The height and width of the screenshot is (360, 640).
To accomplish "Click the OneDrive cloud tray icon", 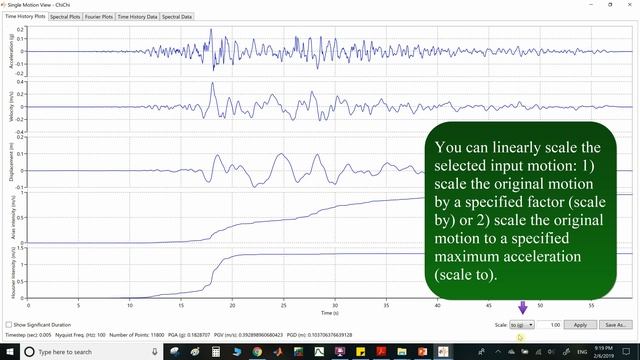I will (x=511, y=351).
